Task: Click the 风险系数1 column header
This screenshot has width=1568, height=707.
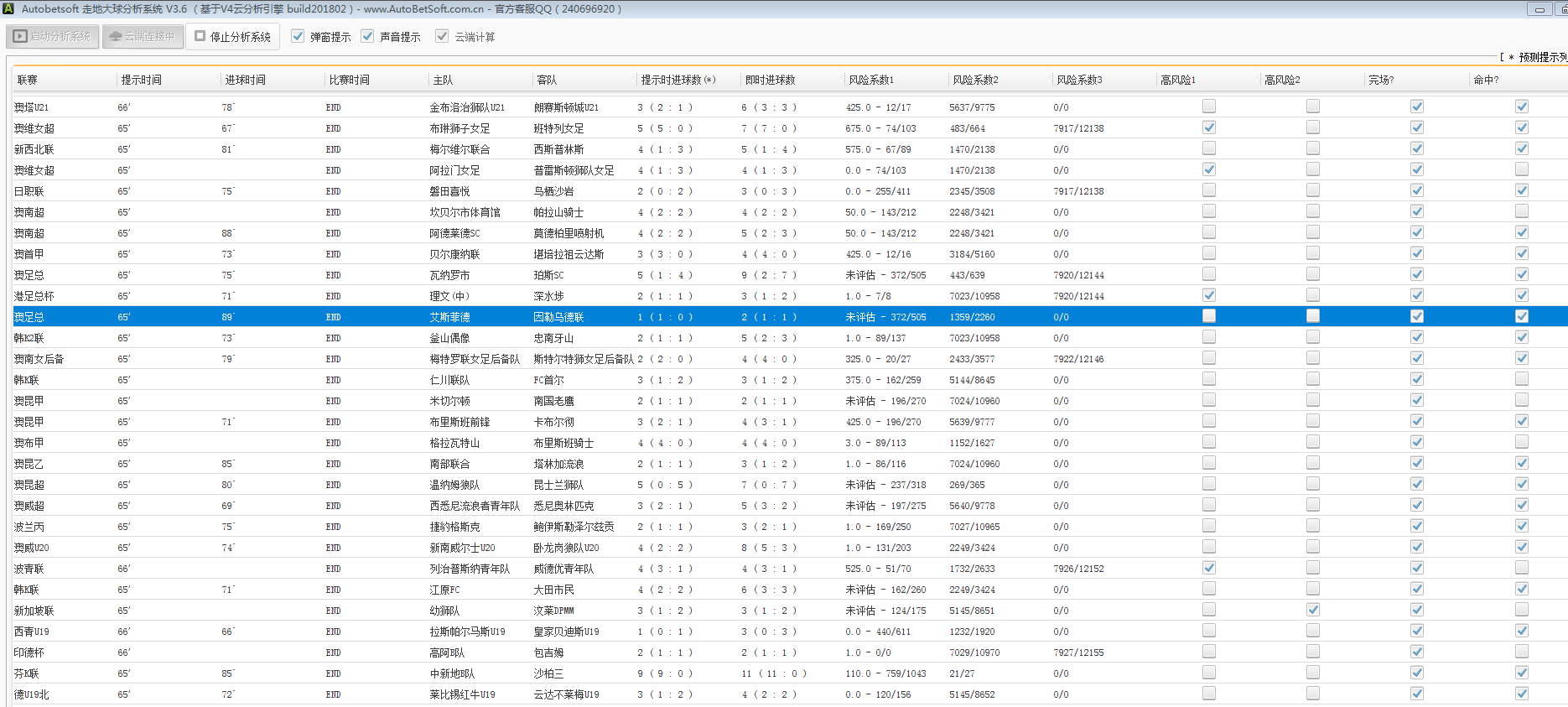Action: 870,80
